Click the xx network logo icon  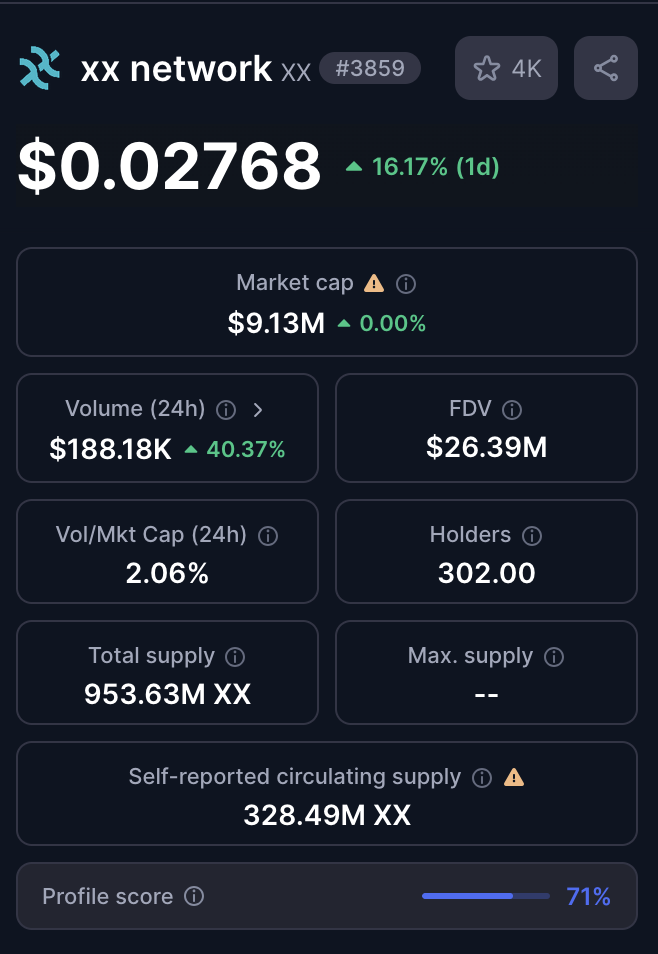(x=40, y=68)
